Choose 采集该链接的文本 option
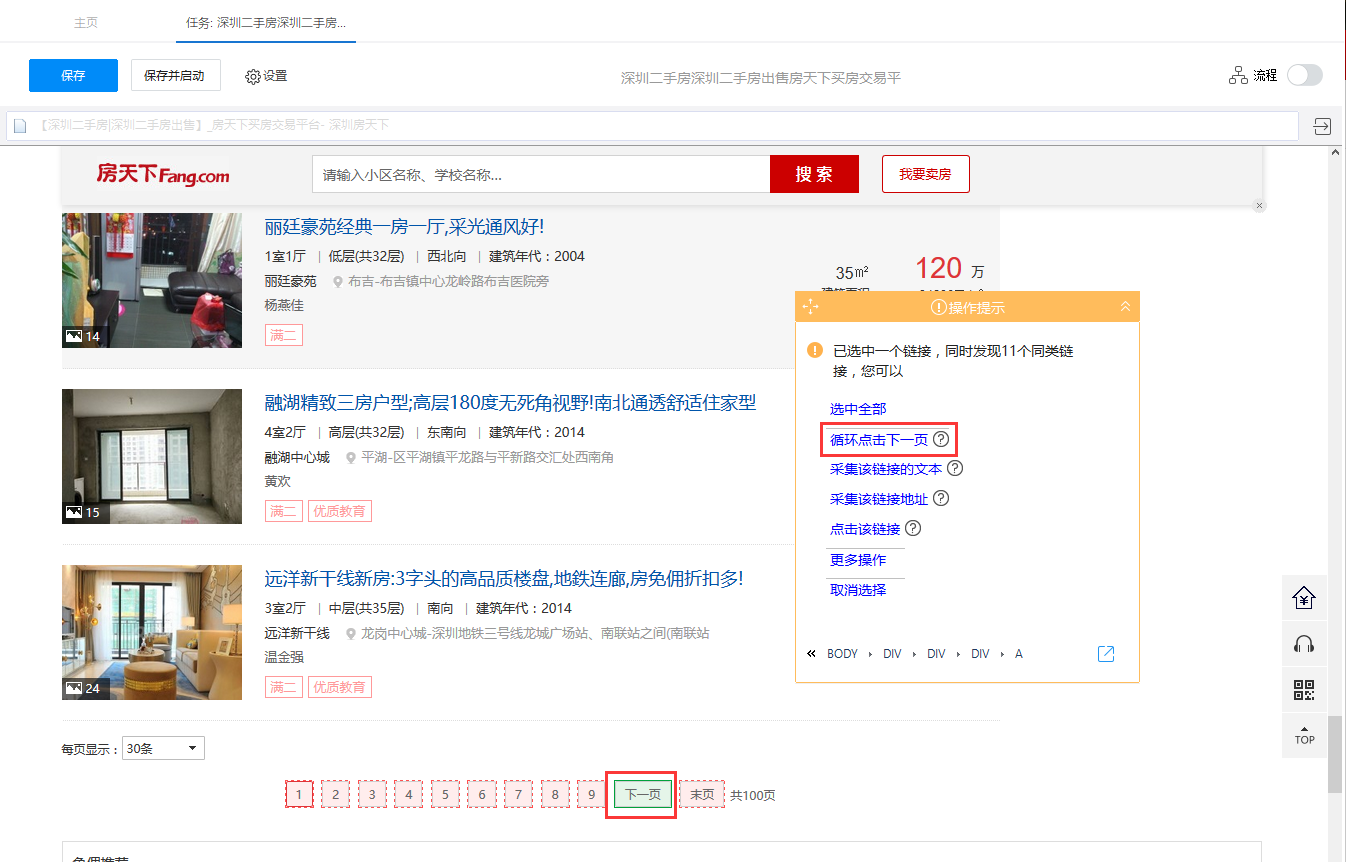The image size is (1346, 862). (x=886, y=469)
